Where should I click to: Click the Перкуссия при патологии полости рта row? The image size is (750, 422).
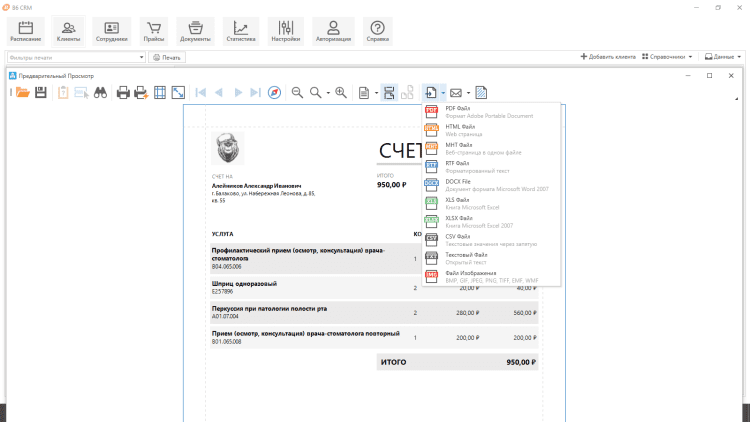pos(374,312)
